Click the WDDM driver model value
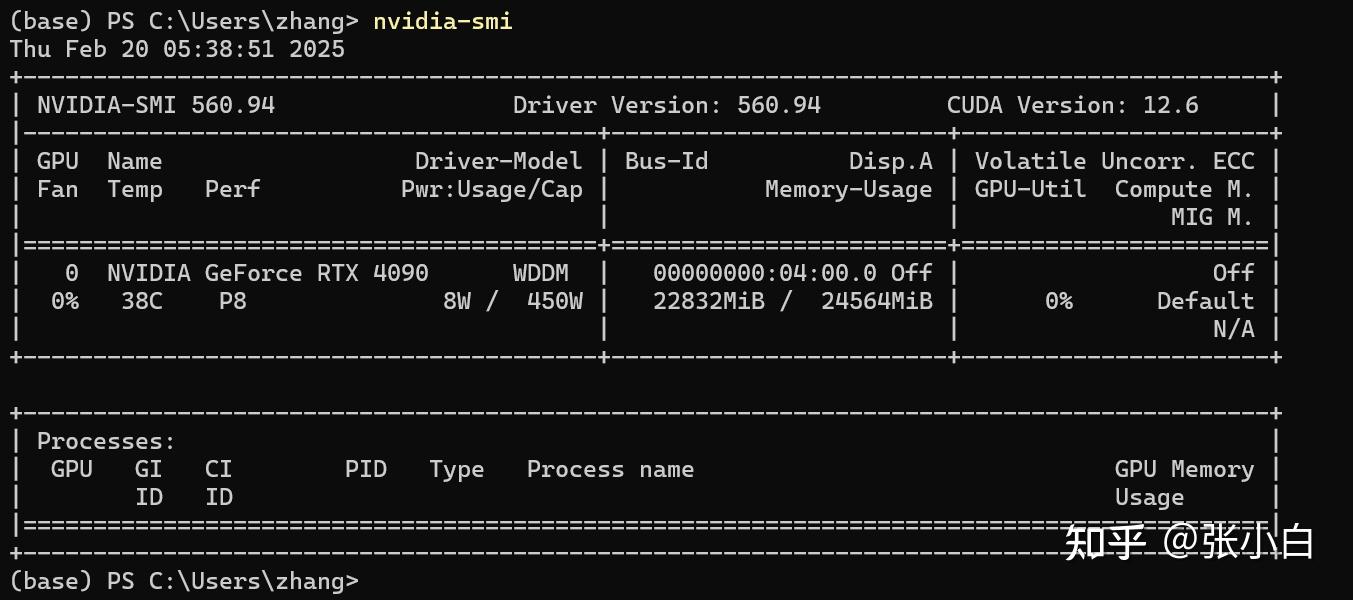The image size is (1353, 600). coord(540,273)
